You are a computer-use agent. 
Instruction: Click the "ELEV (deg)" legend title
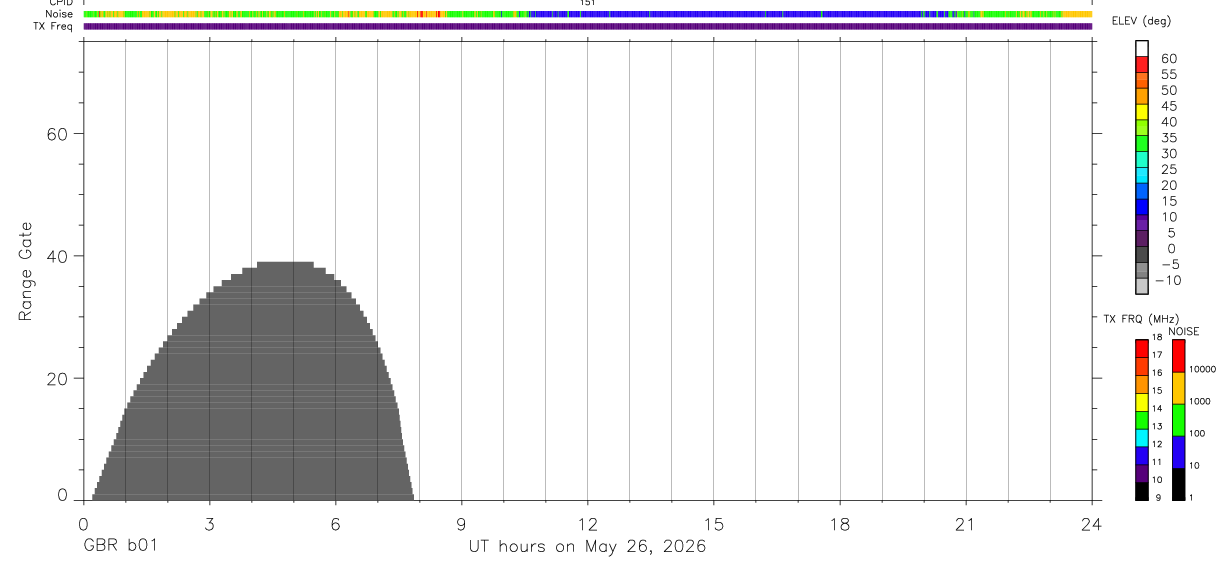pyautogui.click(x=1141, y=21)
